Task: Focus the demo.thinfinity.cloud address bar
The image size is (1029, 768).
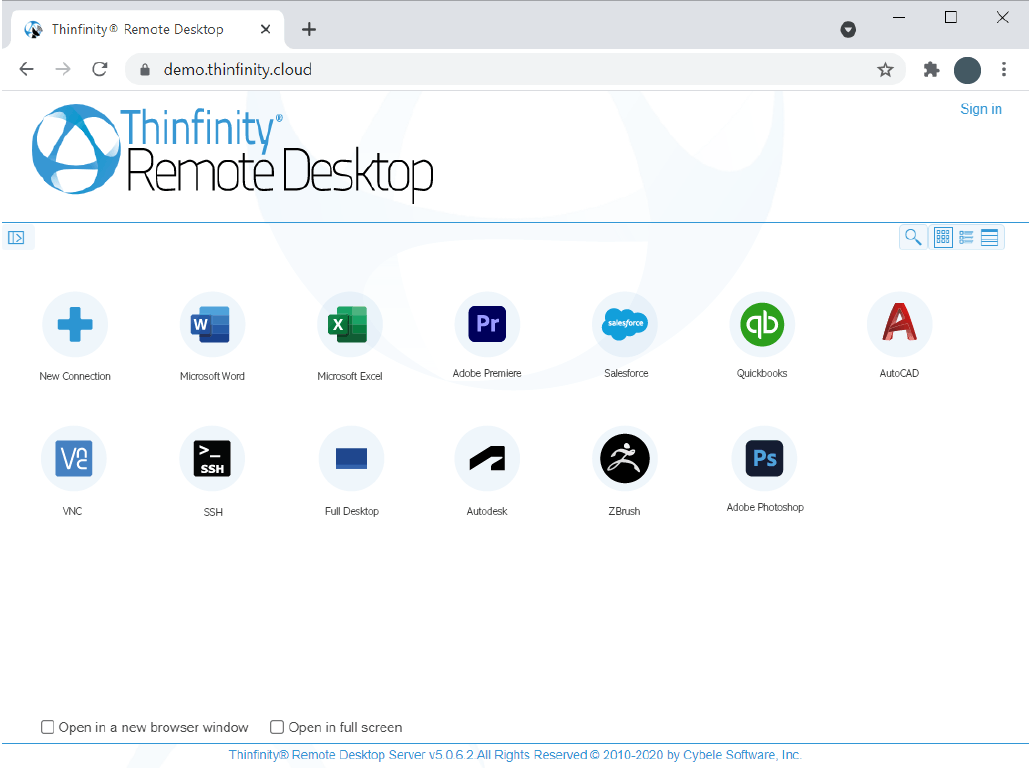Action: 515,70
